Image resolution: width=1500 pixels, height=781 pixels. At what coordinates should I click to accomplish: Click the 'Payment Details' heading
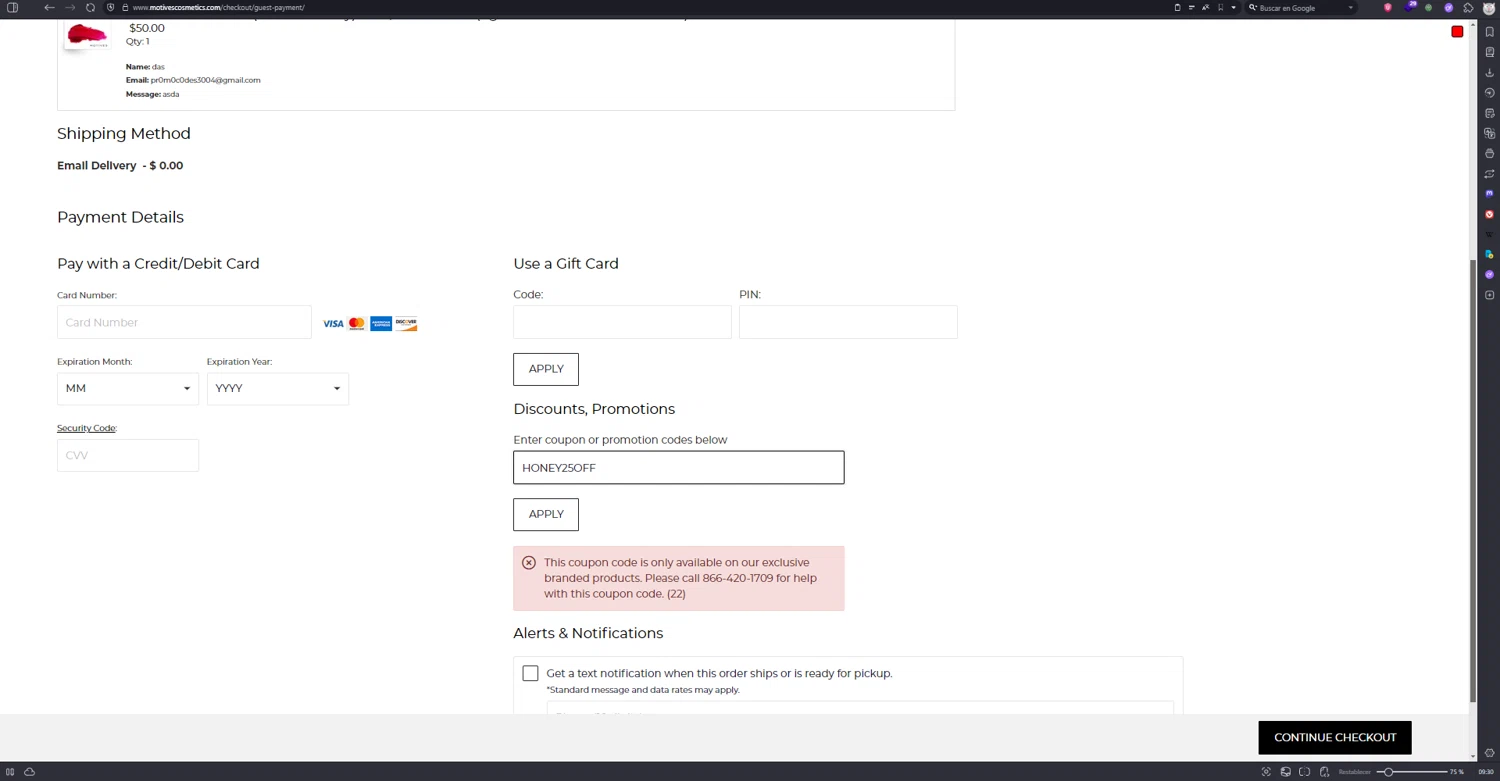pos(120,218)
